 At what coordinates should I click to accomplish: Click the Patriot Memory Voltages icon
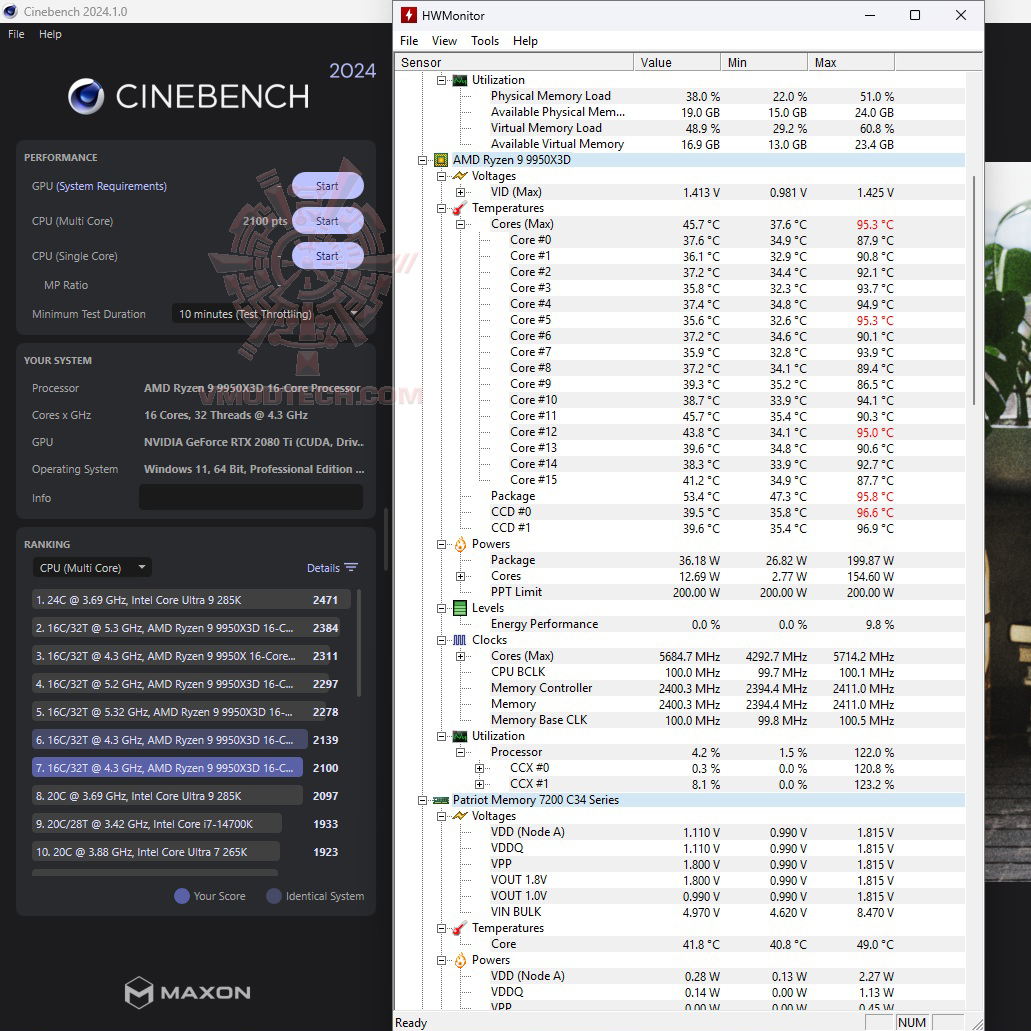coord(460,816)
